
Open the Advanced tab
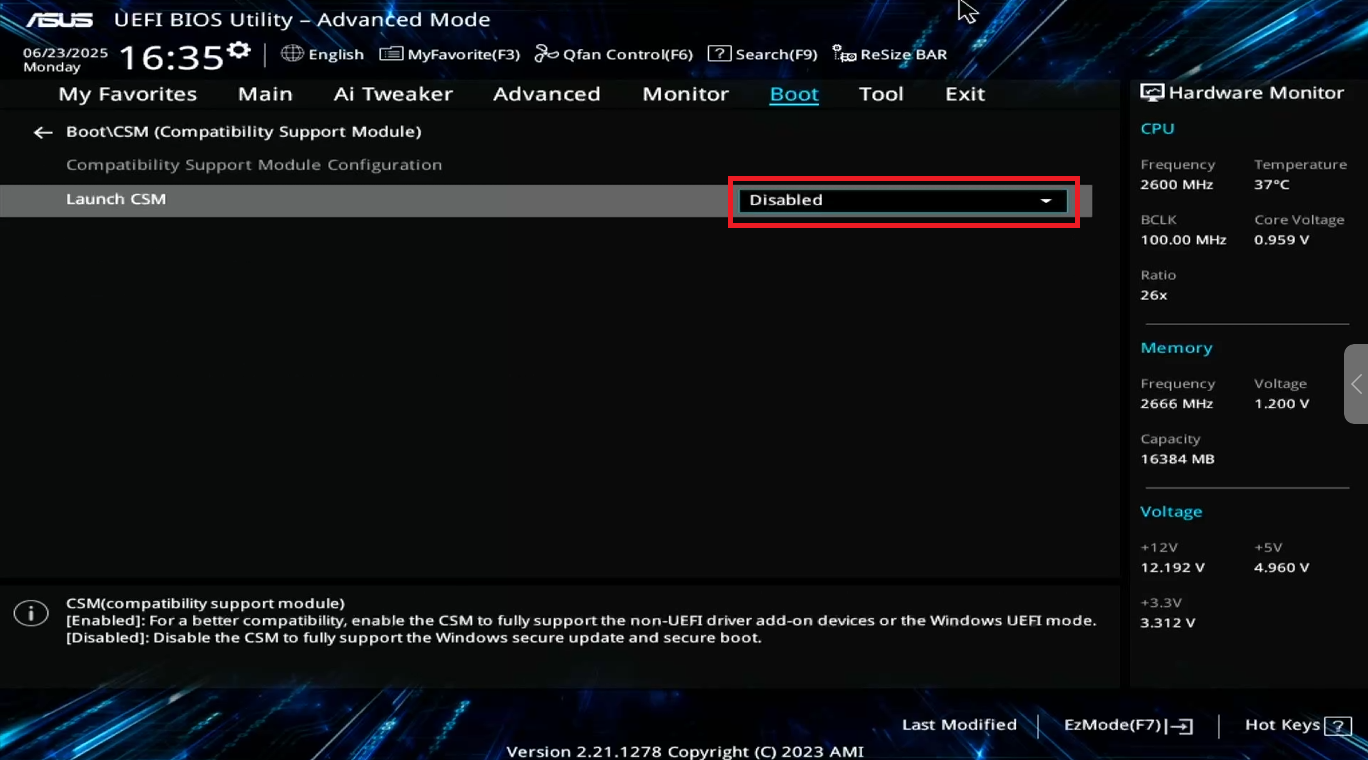point(546,94)
